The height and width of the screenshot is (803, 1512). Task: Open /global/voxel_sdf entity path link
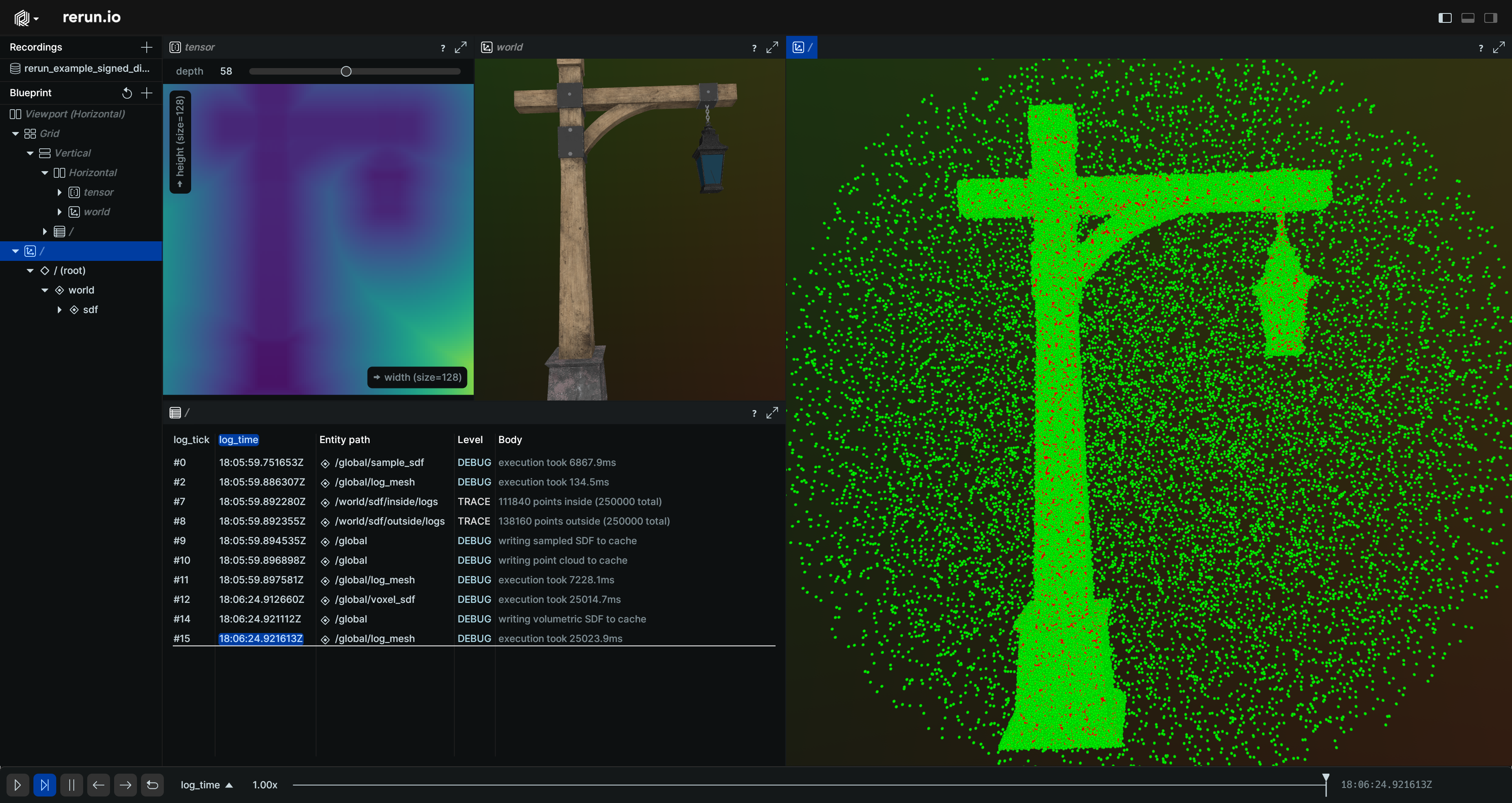(375, 599)
